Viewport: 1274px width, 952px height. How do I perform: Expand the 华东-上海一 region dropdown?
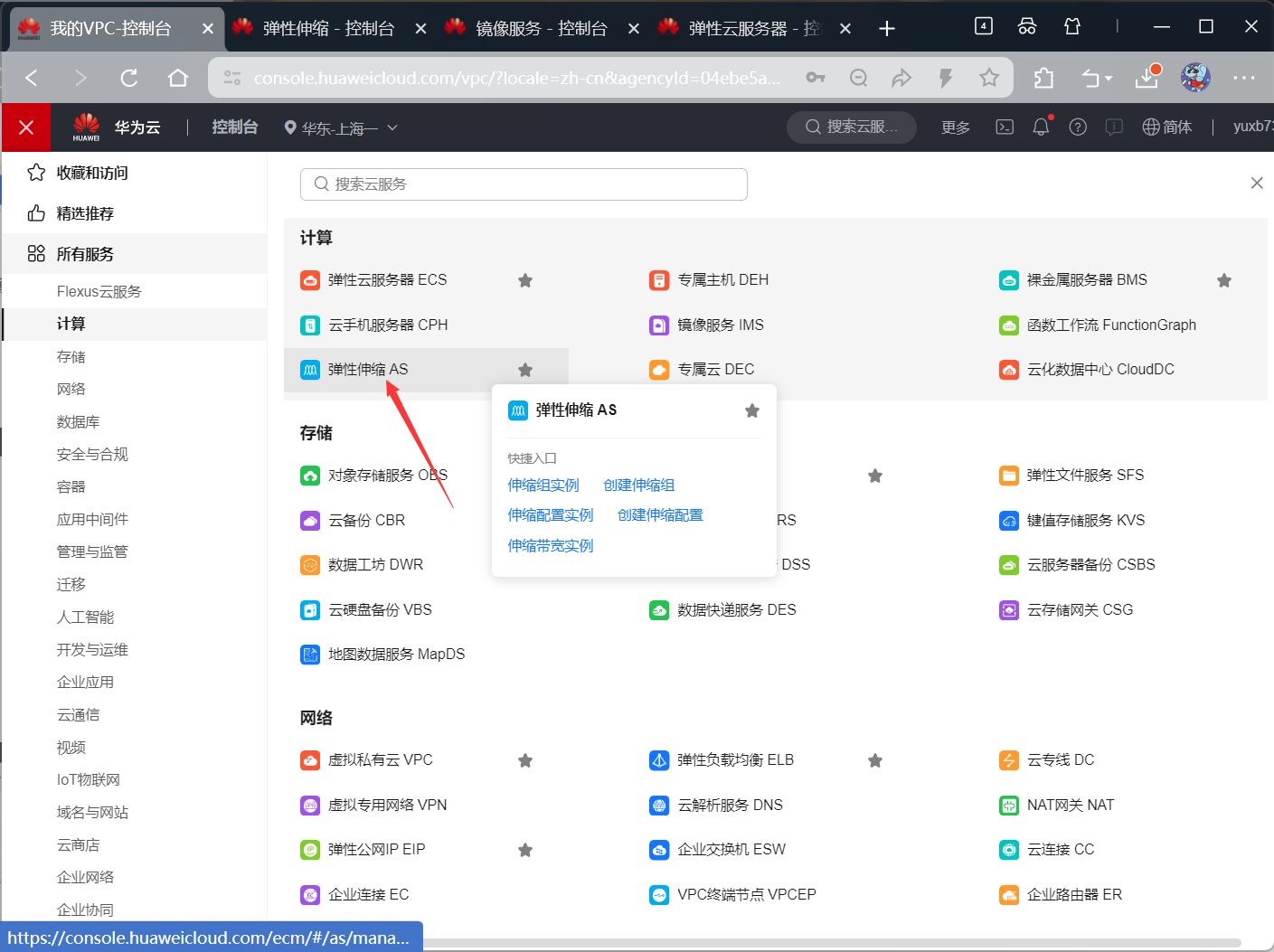(341, 128)
